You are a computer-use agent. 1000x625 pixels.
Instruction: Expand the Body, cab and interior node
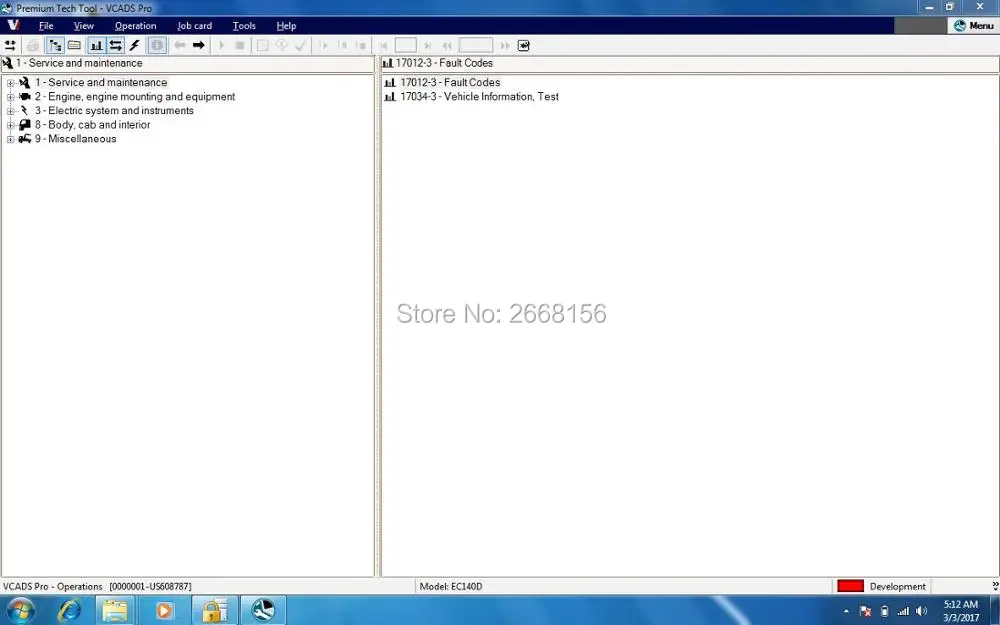click(x=10, y=125)
